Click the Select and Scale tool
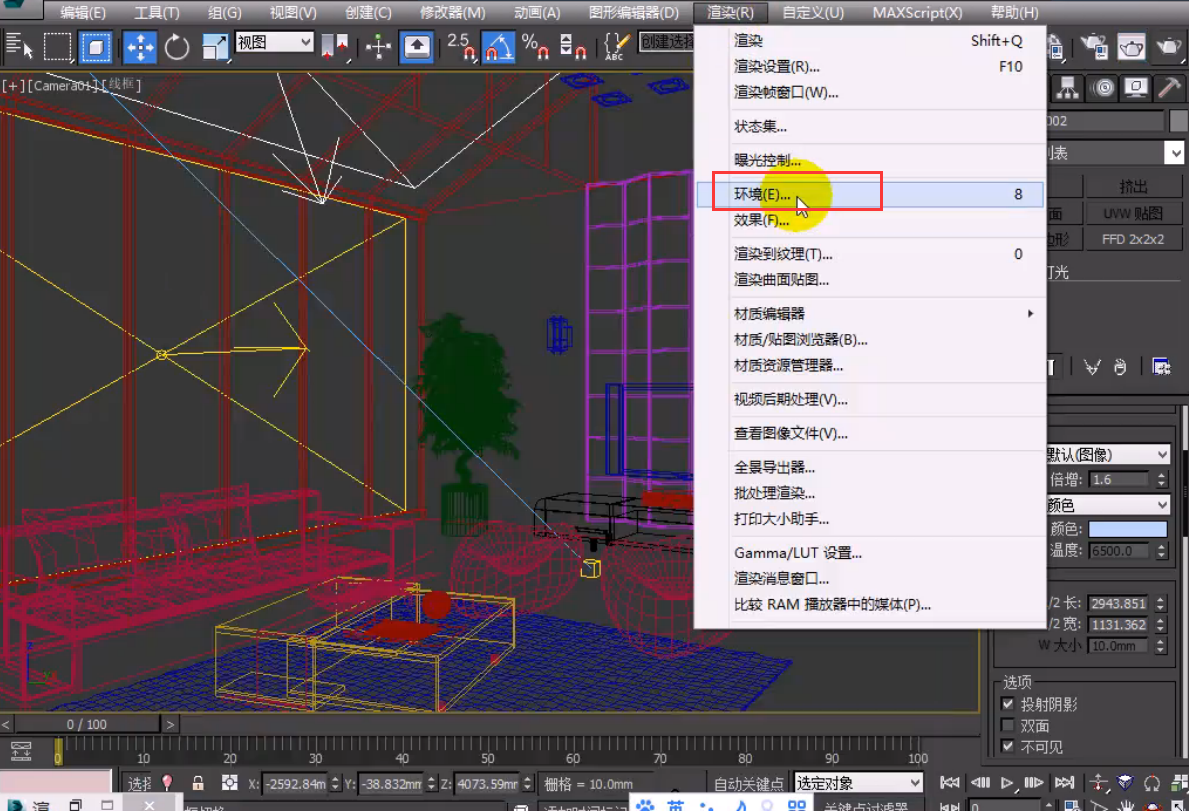 215,46
